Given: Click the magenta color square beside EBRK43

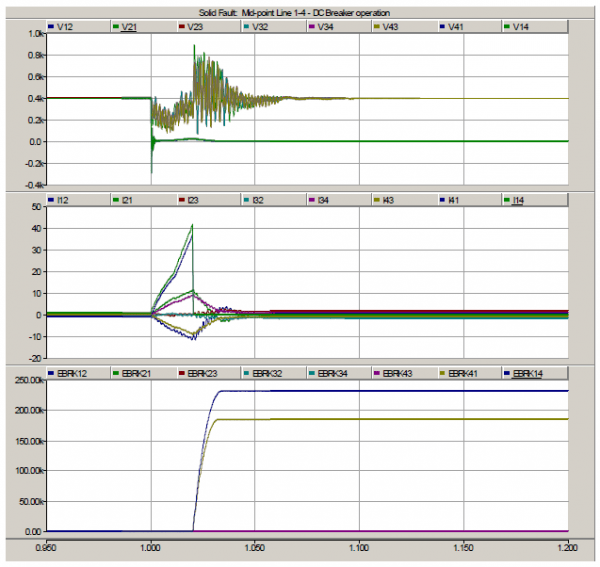Looking at the screenshot, I should (377, 373).
